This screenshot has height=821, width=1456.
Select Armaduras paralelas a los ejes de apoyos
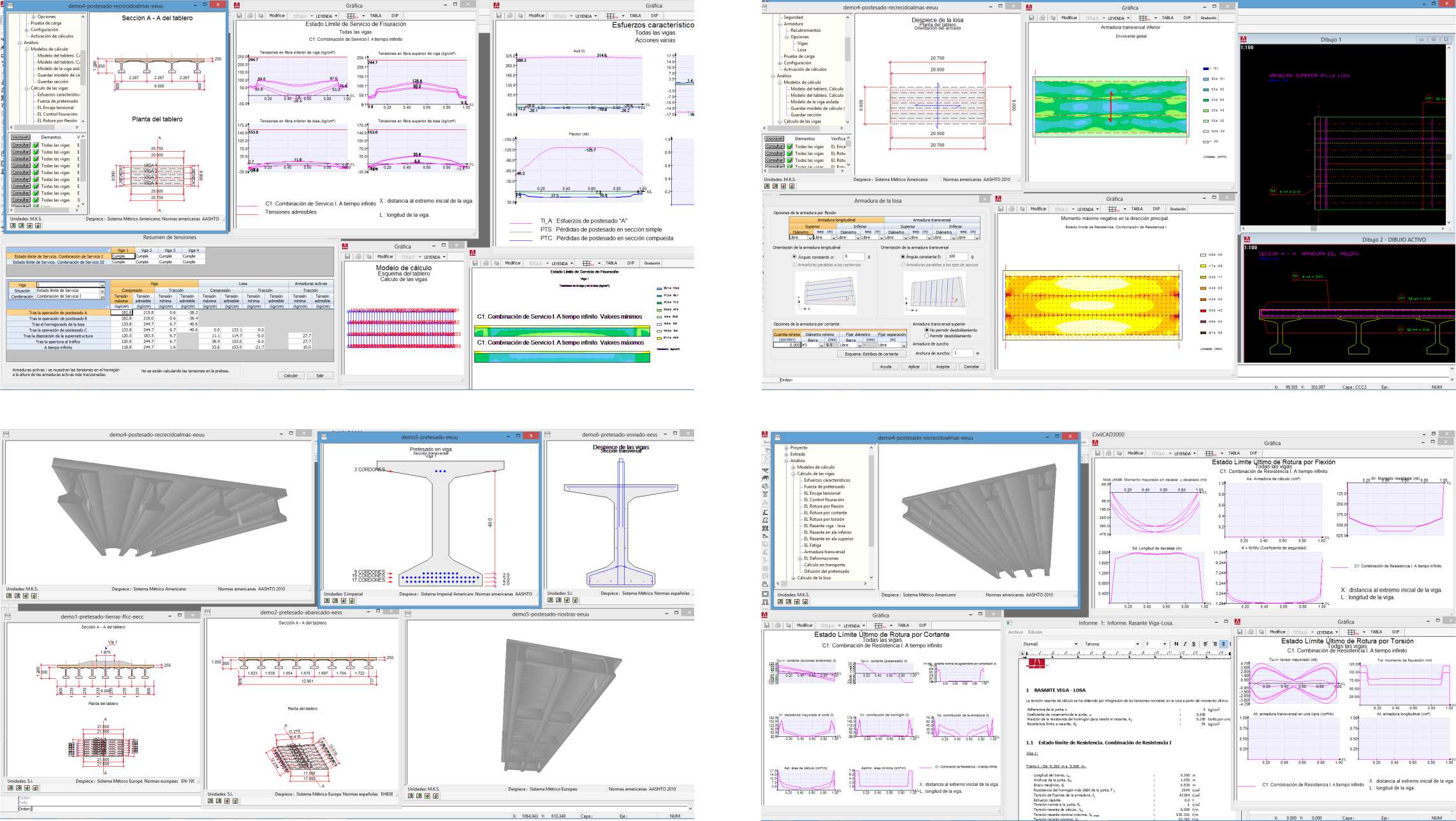[x=903, y=265]
